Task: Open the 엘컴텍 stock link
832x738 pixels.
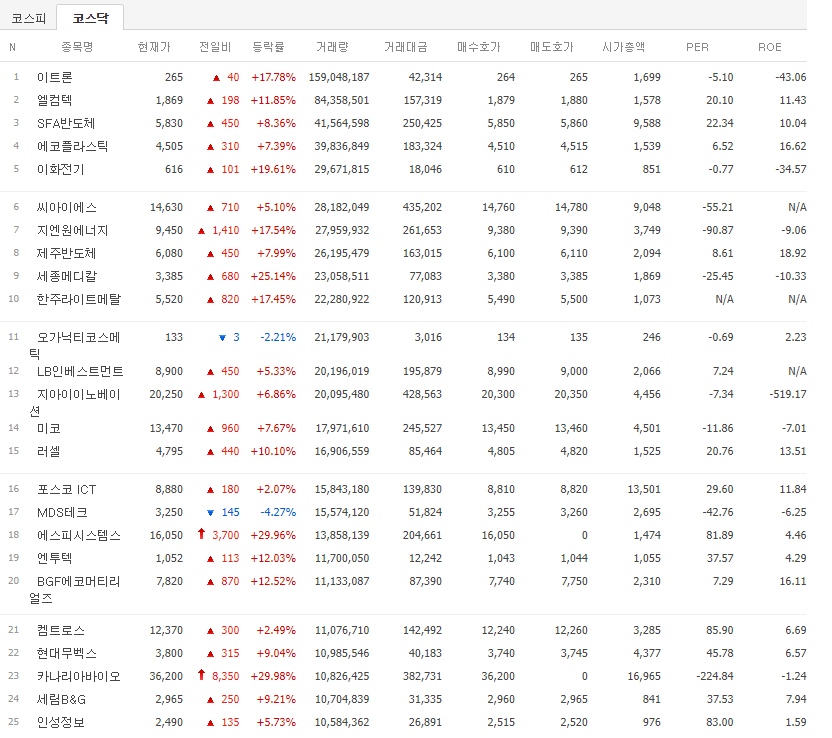Action: click(54, 100)
